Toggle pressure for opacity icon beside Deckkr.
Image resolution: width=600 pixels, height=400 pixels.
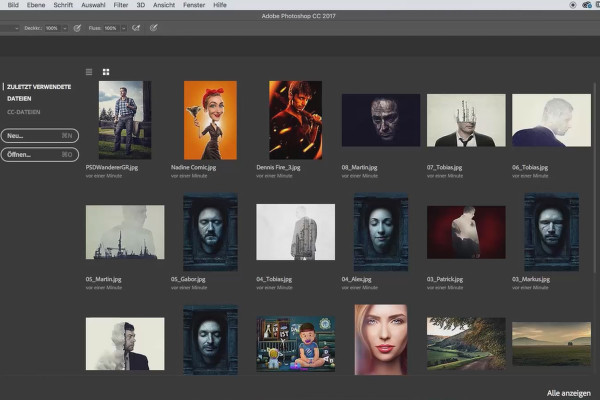point(77,28)
